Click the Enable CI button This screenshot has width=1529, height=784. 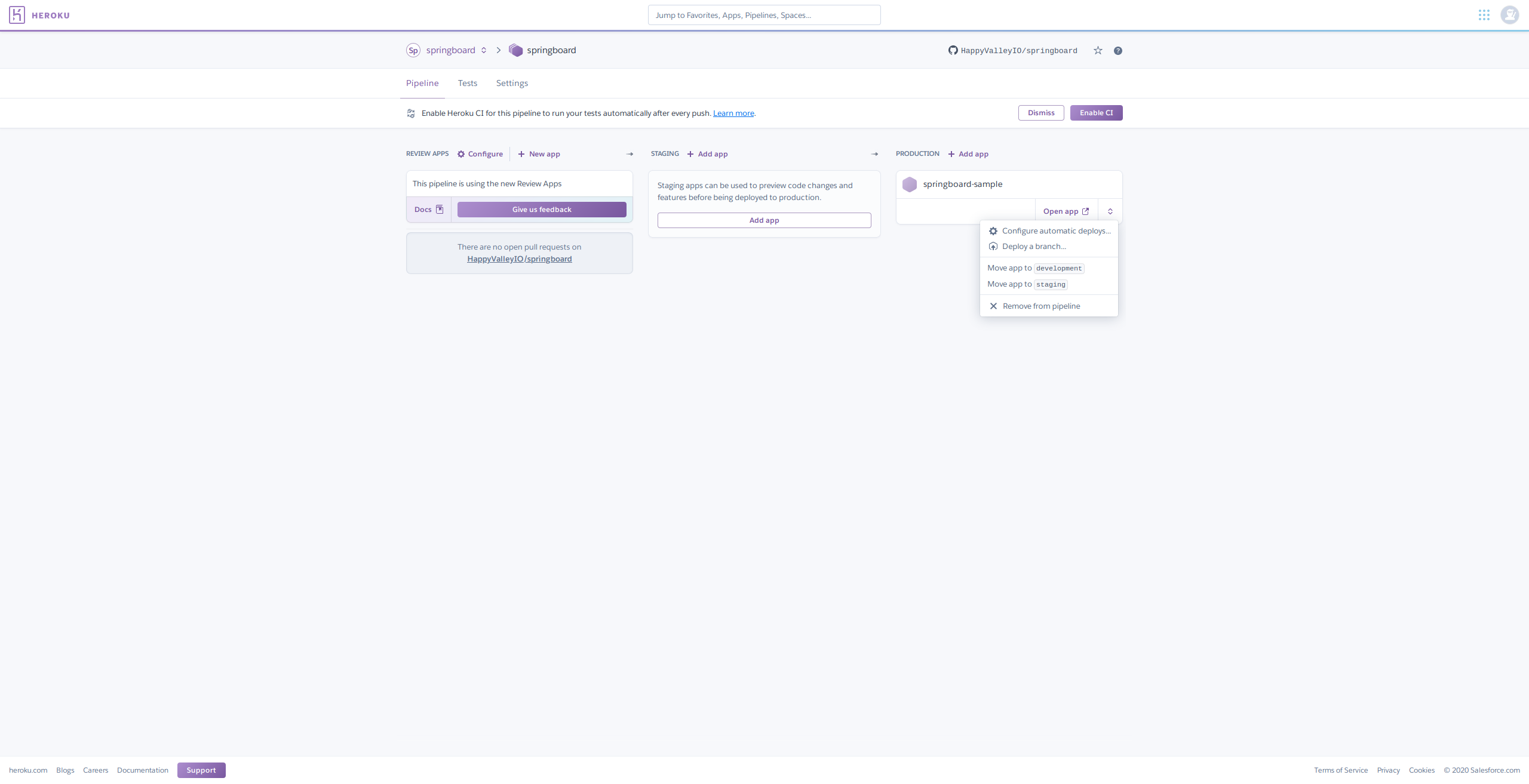point(1096,113)
